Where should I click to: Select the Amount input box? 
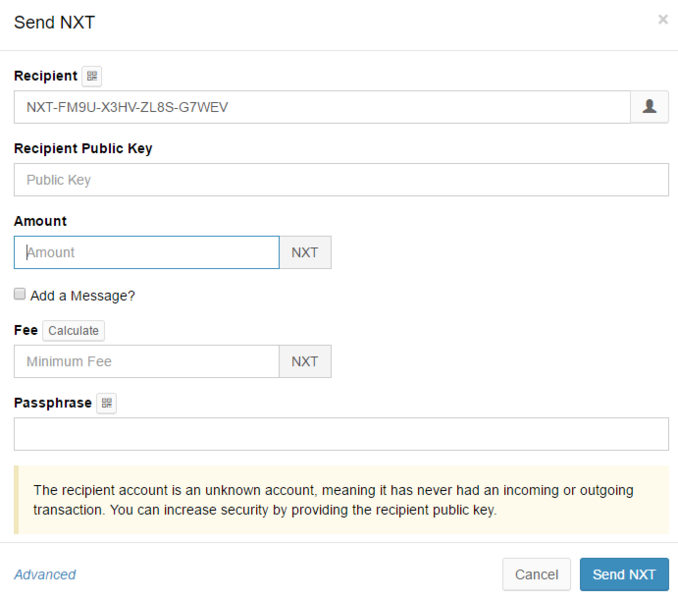pos(146,252)
